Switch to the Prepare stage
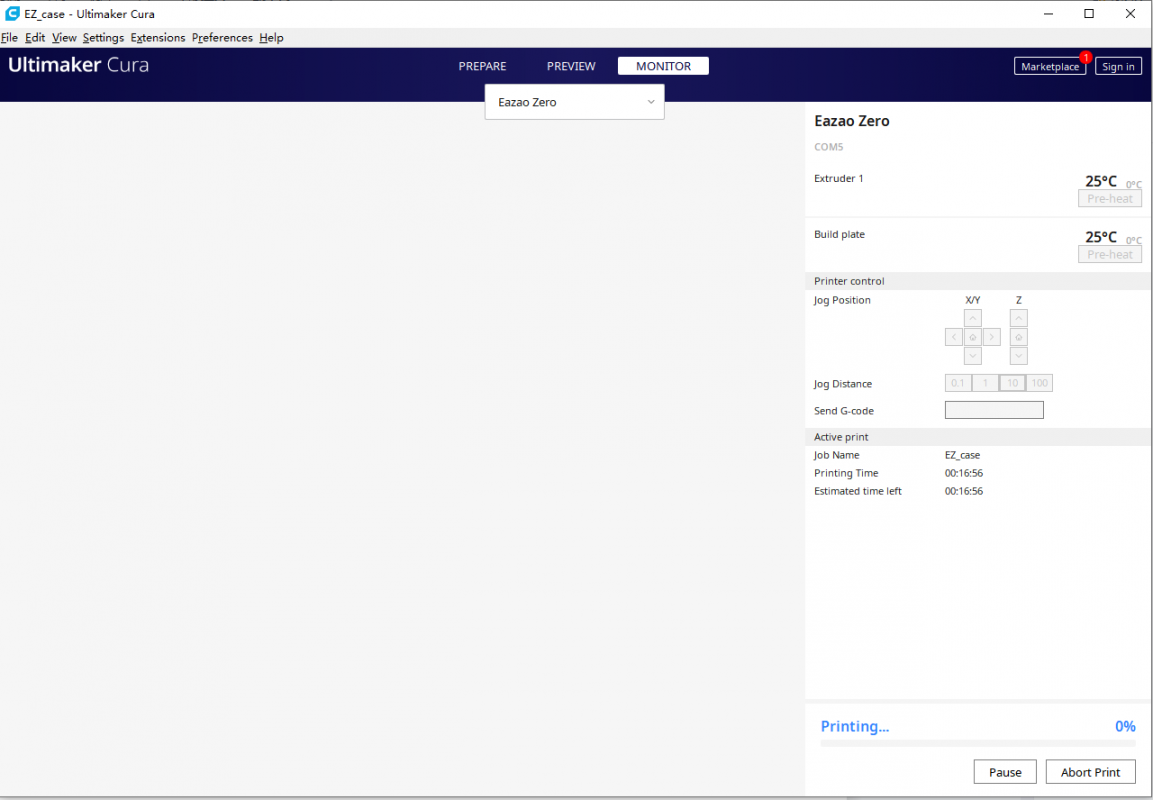Screen dimensions: 1153x800 (x=482, y=66)
